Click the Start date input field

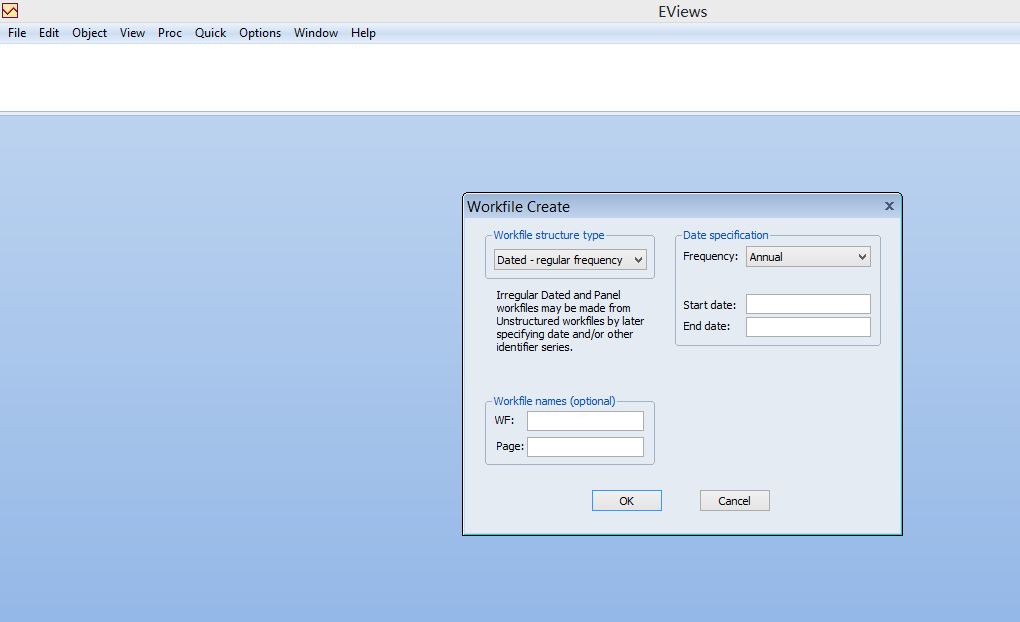pos(808,304)
